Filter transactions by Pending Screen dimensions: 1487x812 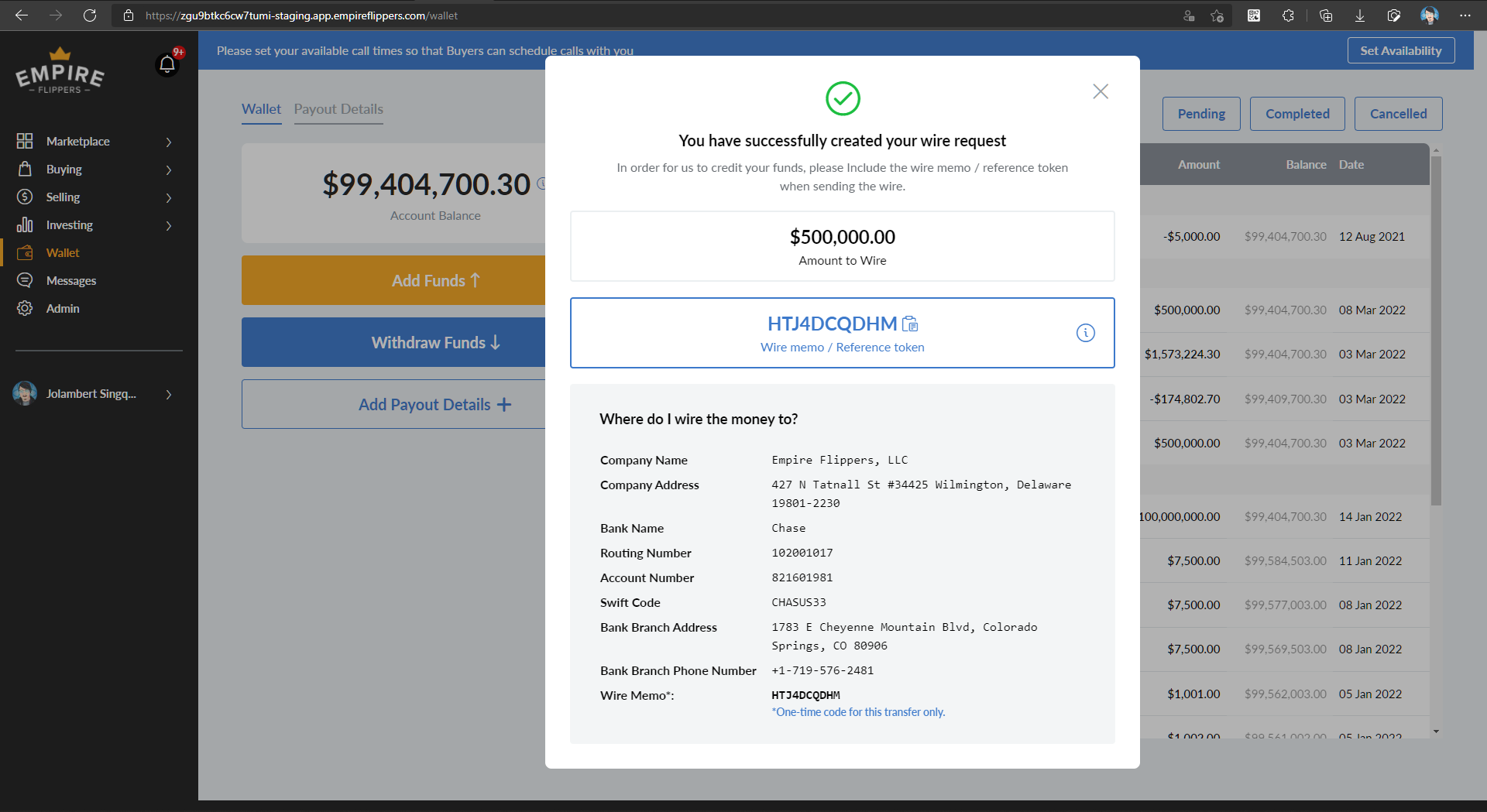pyautogui.click(x=1201, y=114)
